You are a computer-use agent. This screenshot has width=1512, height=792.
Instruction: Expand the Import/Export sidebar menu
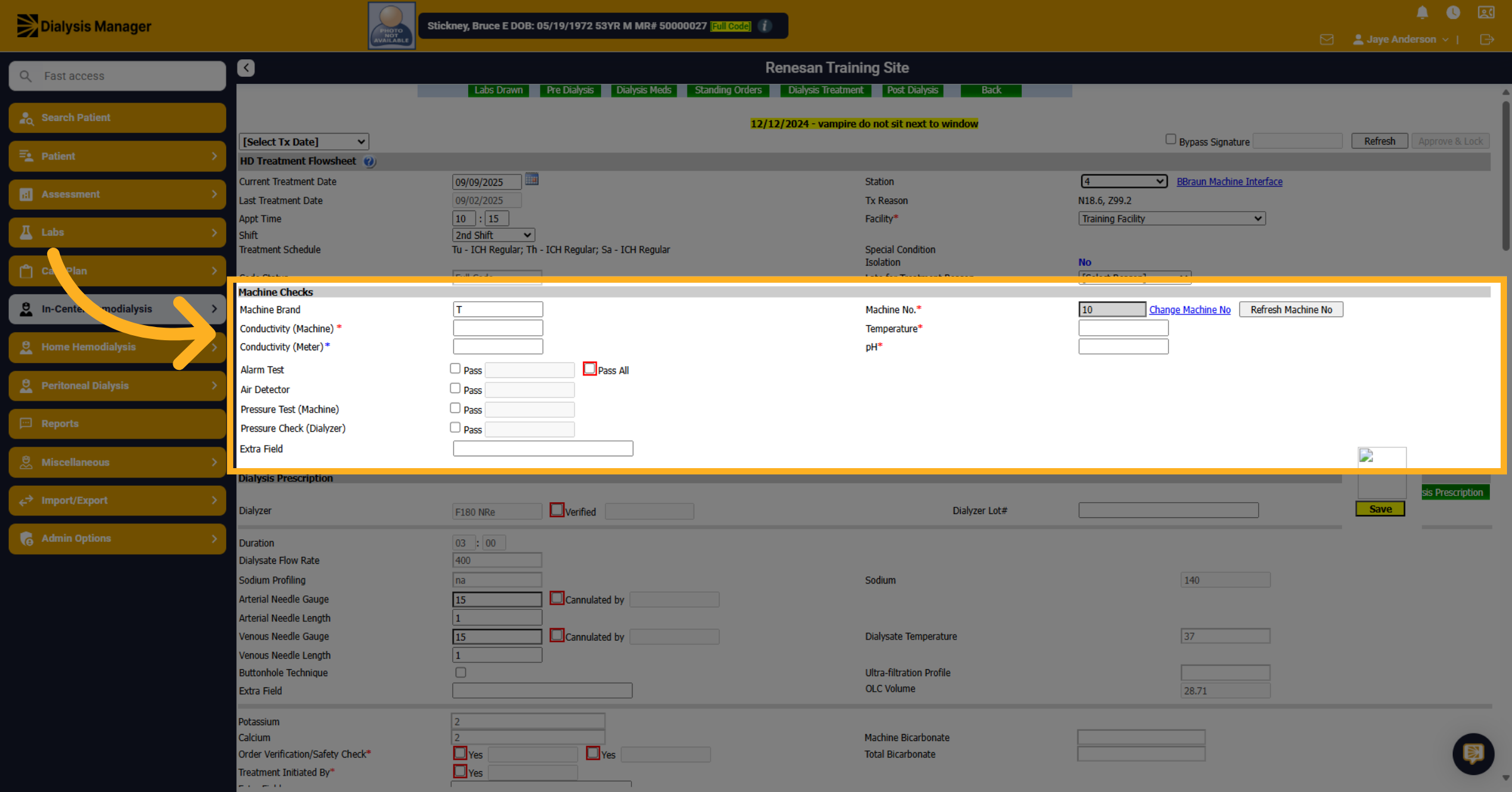click(117, 500)
